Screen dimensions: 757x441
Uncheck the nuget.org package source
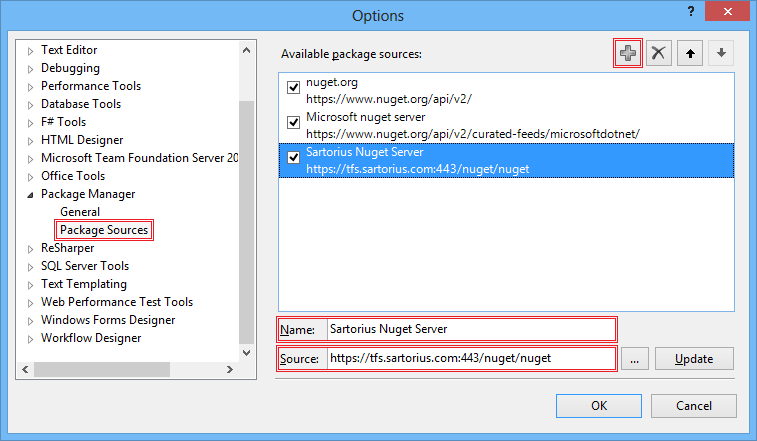coord(294,87)
